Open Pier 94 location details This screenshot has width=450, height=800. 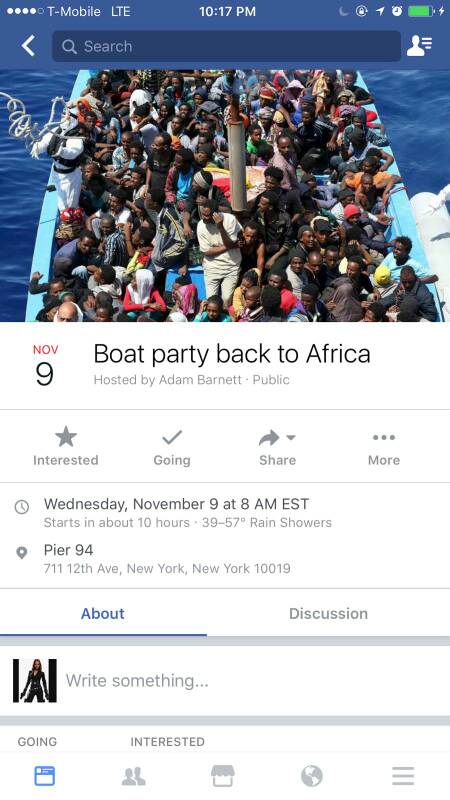point(225,559)
